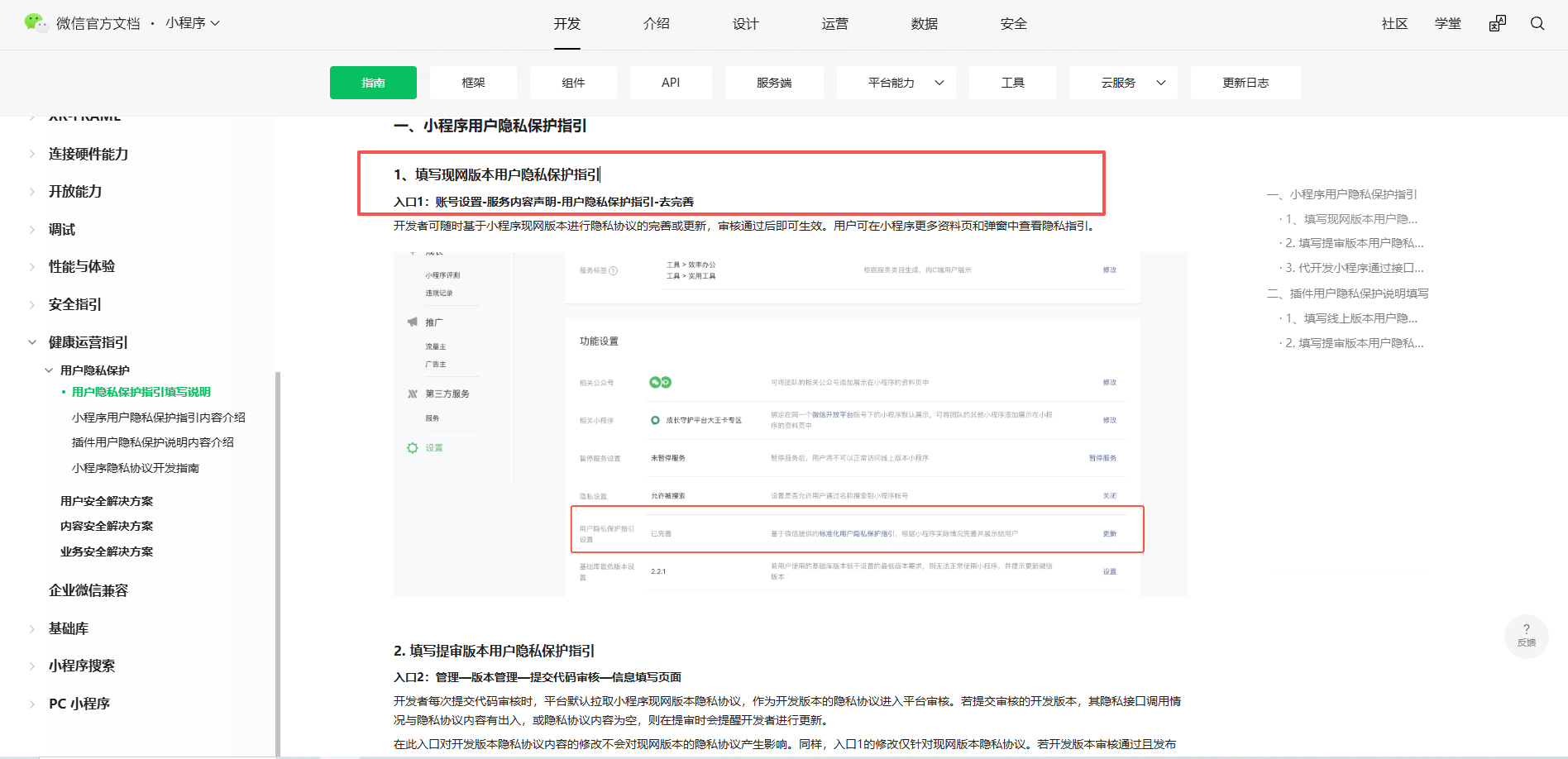
Task: Expand the PC 小程序 sidebar section
Action: coord(32,704)
